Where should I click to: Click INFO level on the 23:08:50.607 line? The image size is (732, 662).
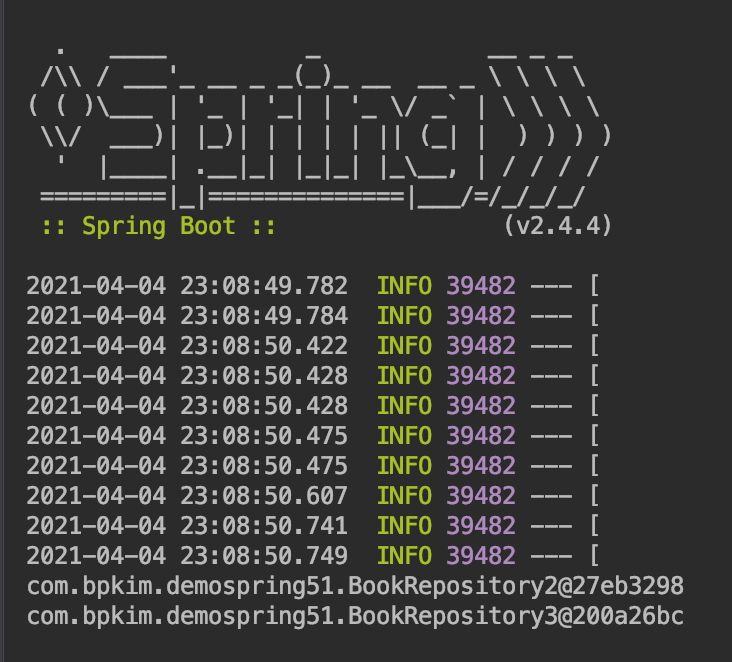coord(404,496)
